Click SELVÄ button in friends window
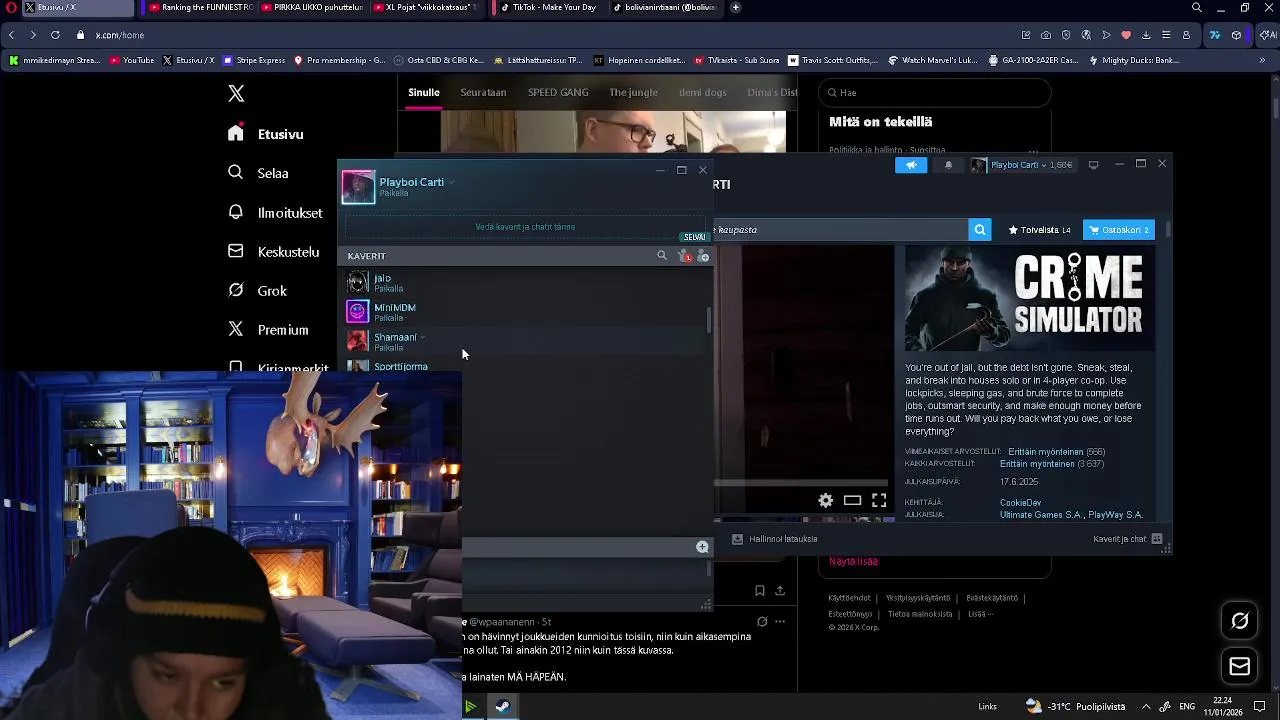The height and width of the screenshot is (720, 1280). pyautogui.click(x=694, y=237)
